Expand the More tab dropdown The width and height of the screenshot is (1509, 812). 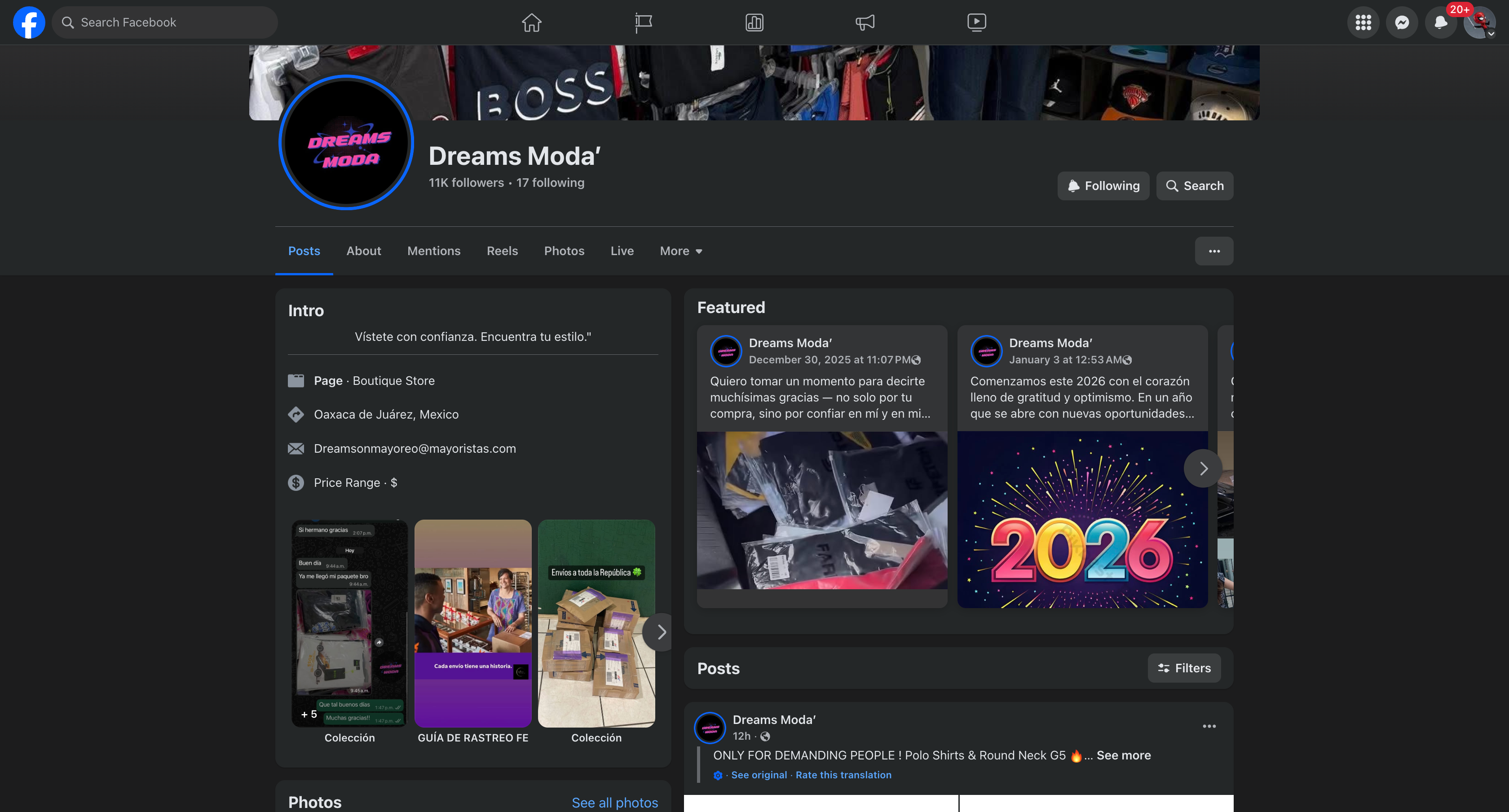681,251
